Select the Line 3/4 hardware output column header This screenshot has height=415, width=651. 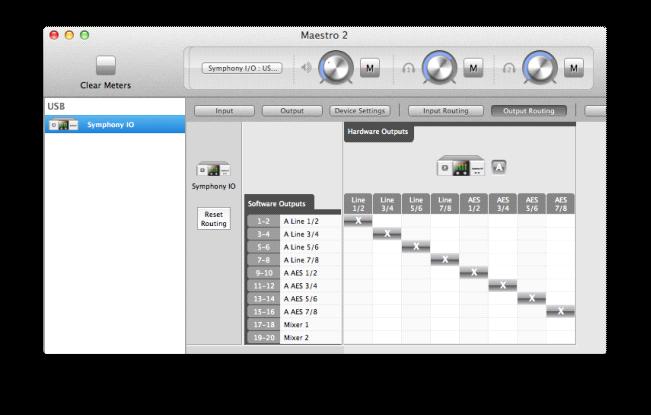click(x=387, y=204)
